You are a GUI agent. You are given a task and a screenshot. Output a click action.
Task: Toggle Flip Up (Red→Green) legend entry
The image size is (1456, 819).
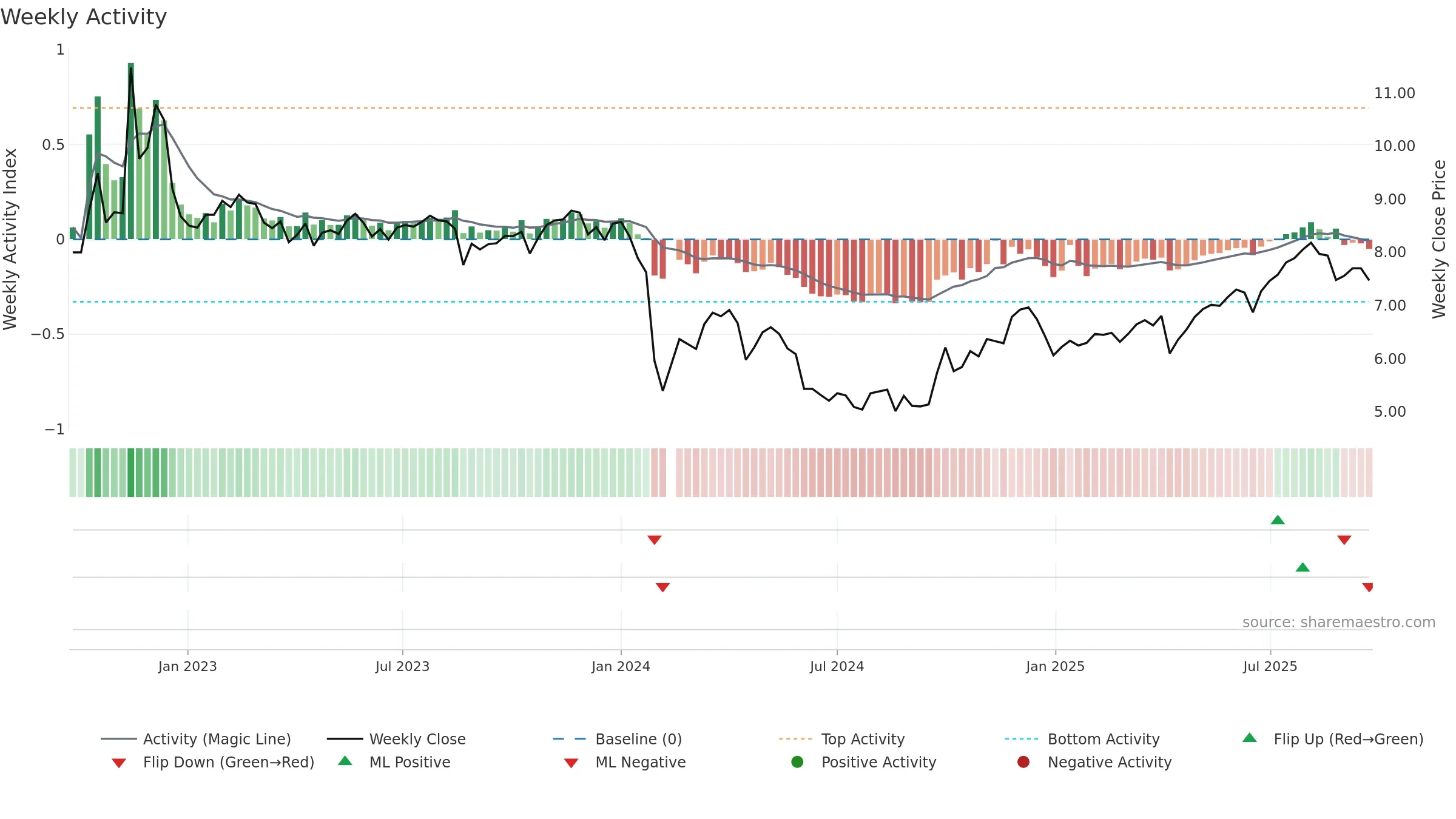pyautogui.click(x=1333, y=739)
